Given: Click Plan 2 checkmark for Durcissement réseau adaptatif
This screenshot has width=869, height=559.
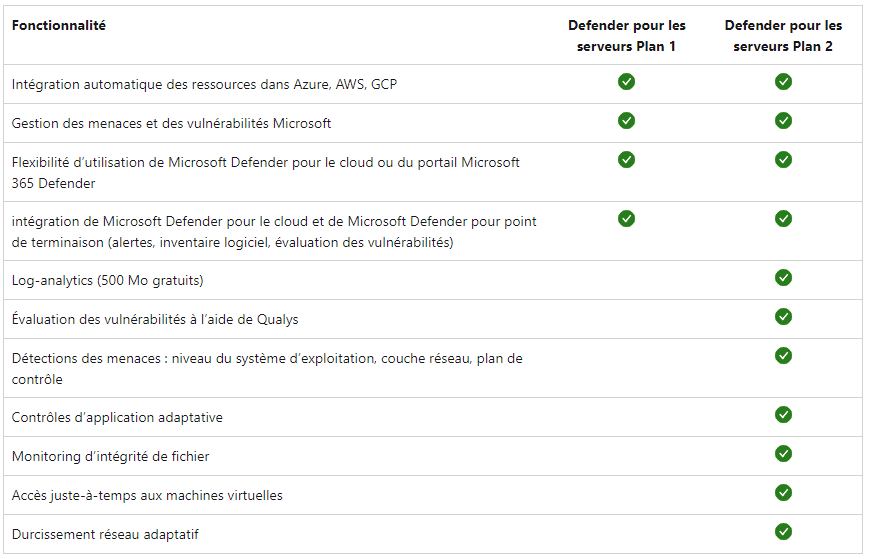Looking at the screenshot, I should click(783, 532).
